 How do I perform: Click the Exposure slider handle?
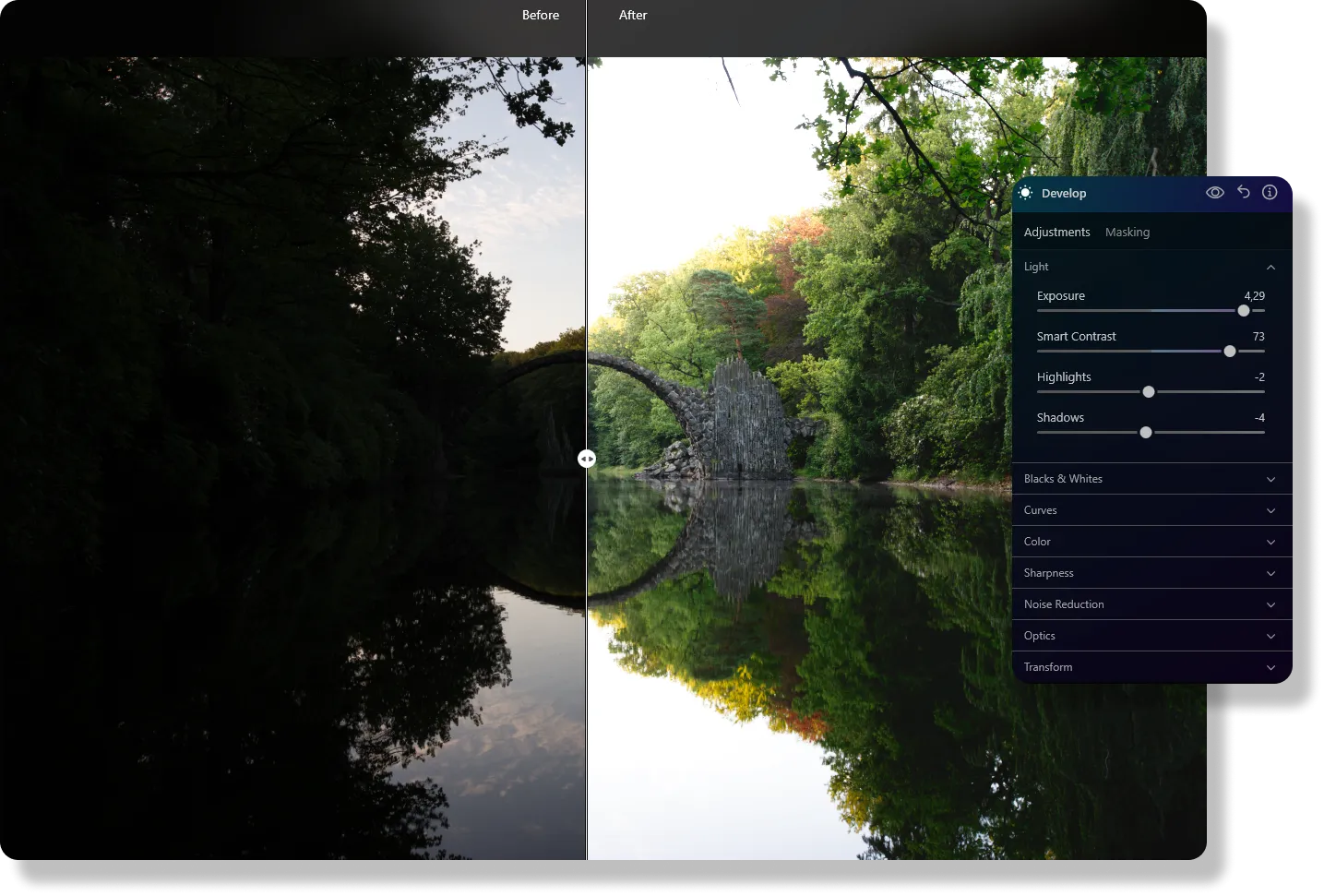[x=1244, y=311]
